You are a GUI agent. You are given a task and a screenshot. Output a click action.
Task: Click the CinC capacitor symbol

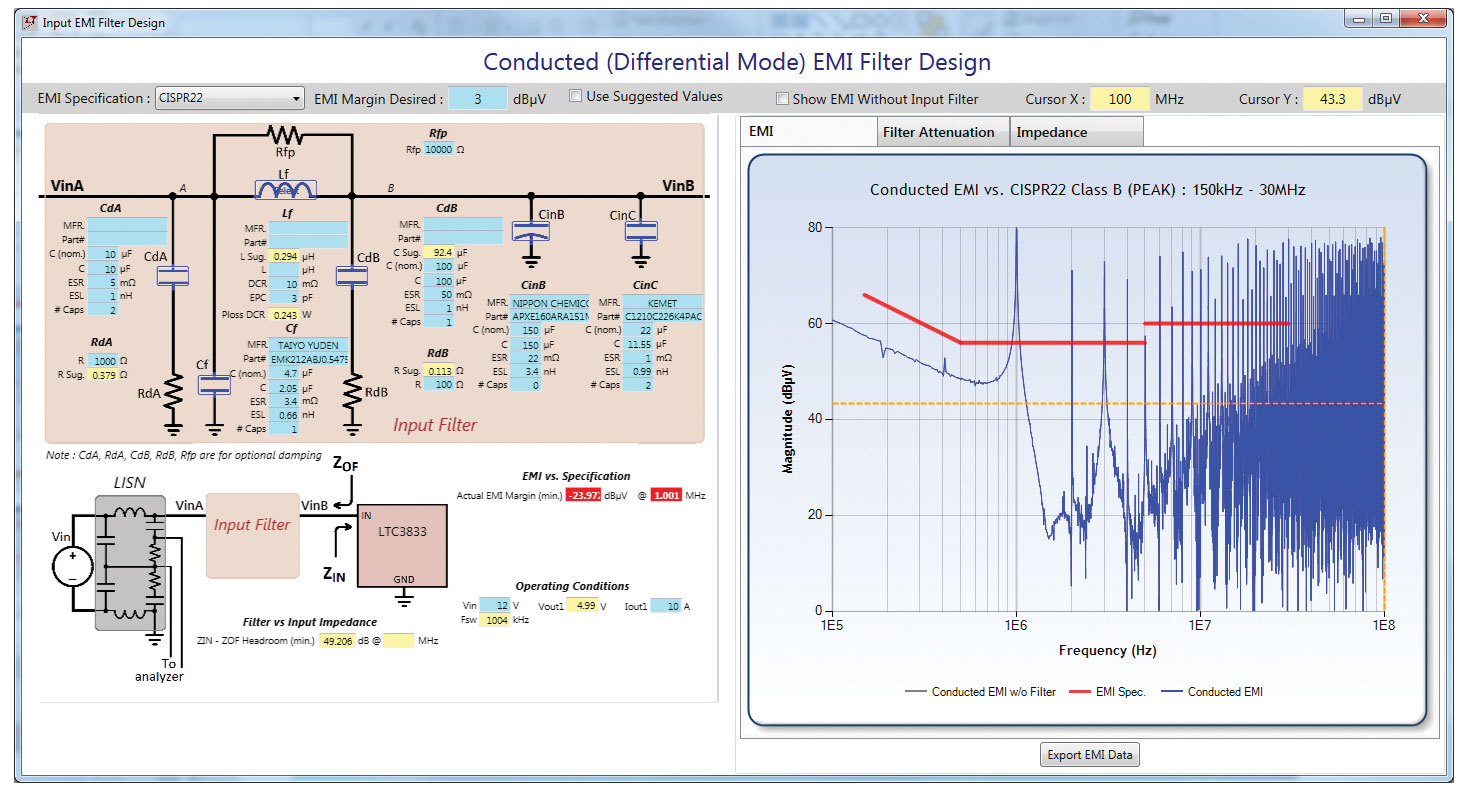[x=639, y=231]
